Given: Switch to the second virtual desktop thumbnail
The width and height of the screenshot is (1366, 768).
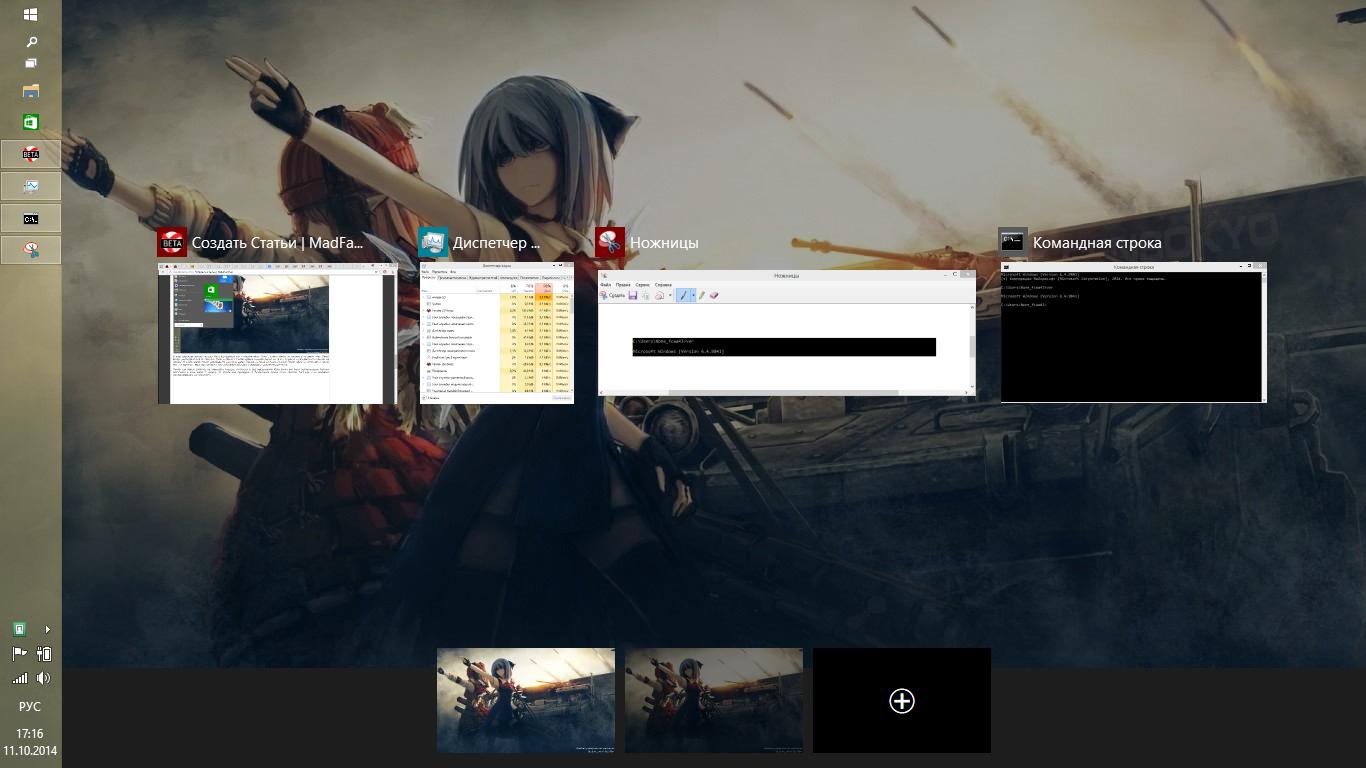Looking at the screenshot, I should (713, 700).
